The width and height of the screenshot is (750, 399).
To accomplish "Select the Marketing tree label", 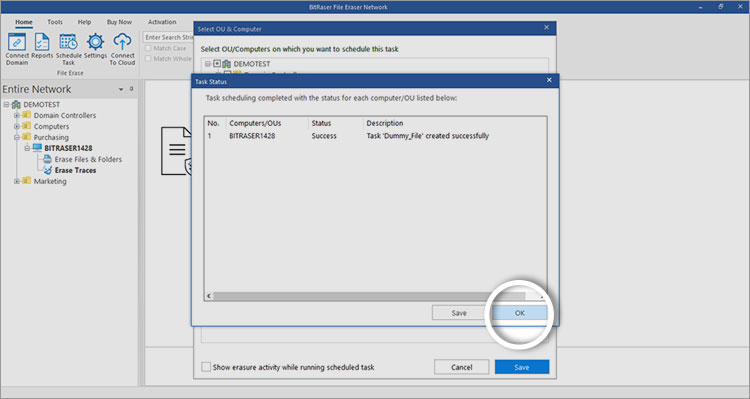I will click(x=50, y=181).
